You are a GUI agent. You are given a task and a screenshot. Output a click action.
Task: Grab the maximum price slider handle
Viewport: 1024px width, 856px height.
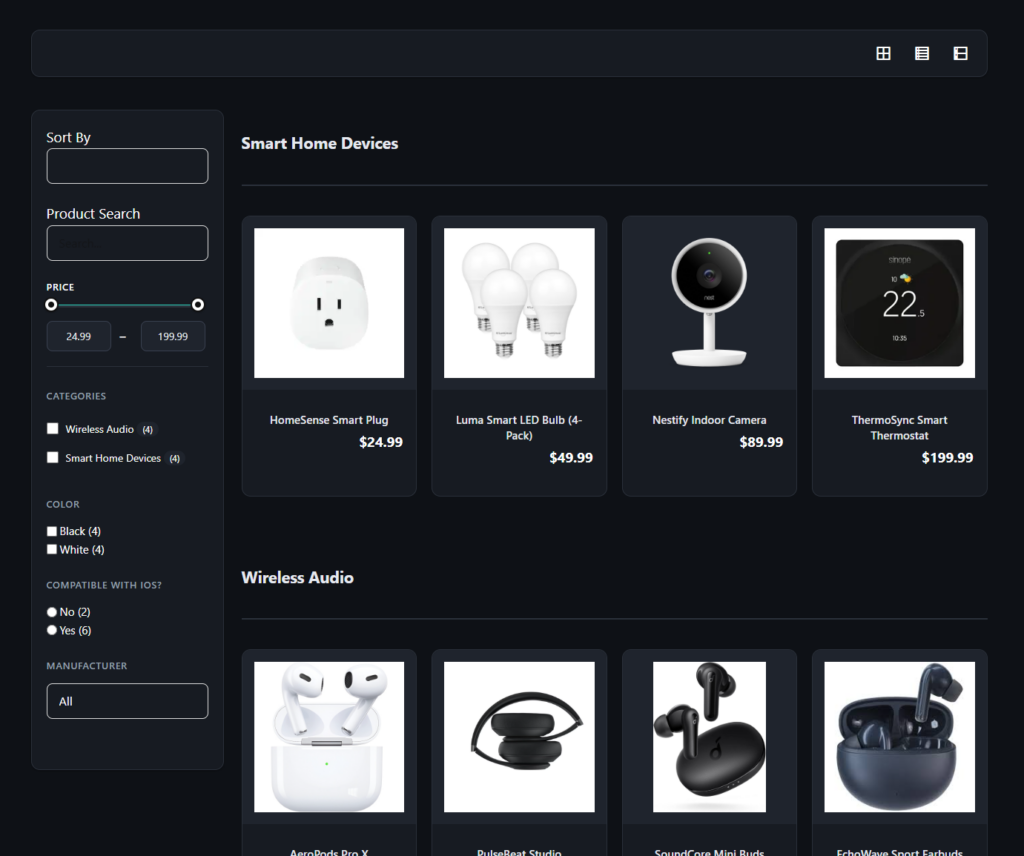click(198, 305)
